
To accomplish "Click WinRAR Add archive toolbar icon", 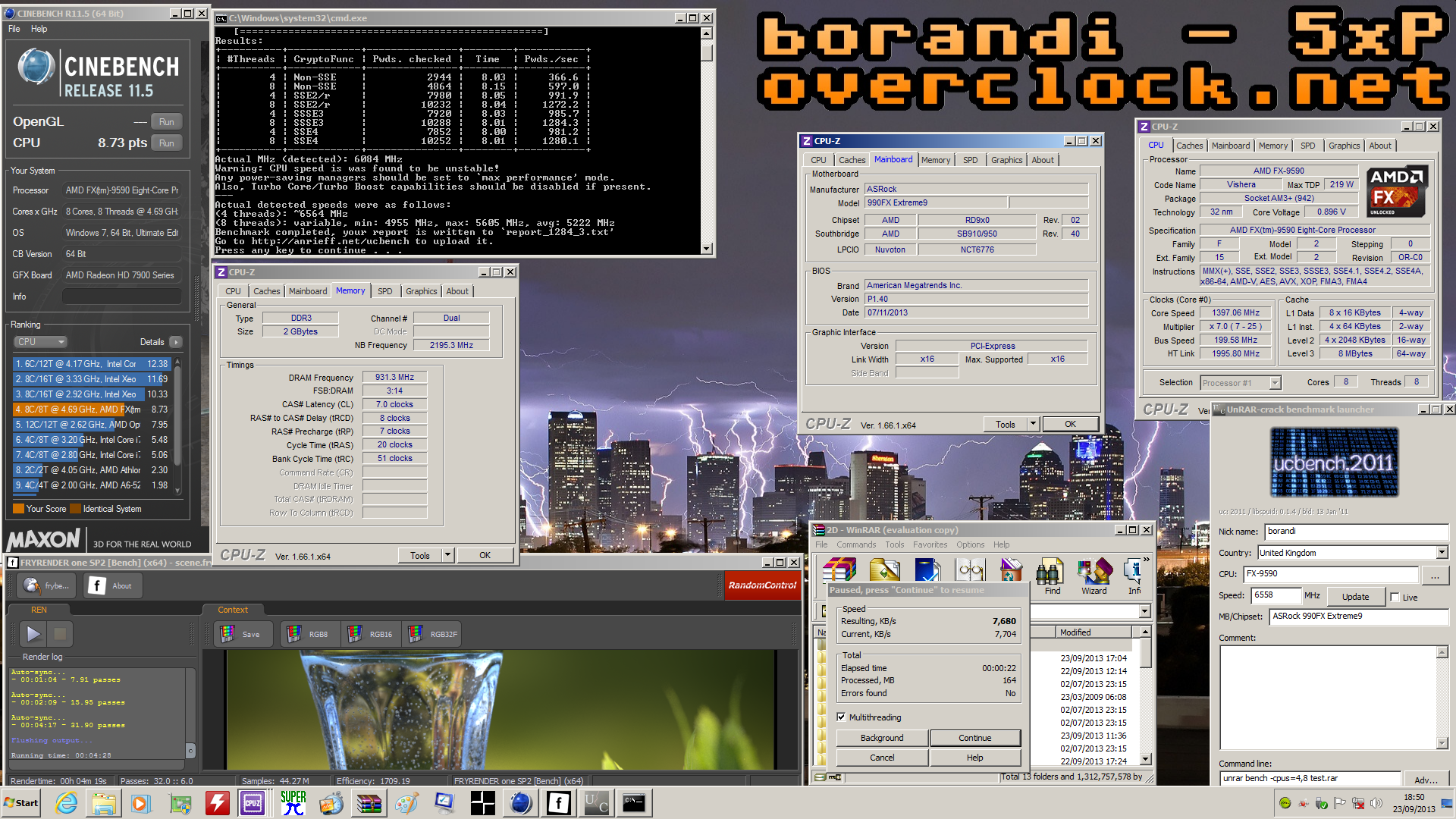I will click(839, 570).
